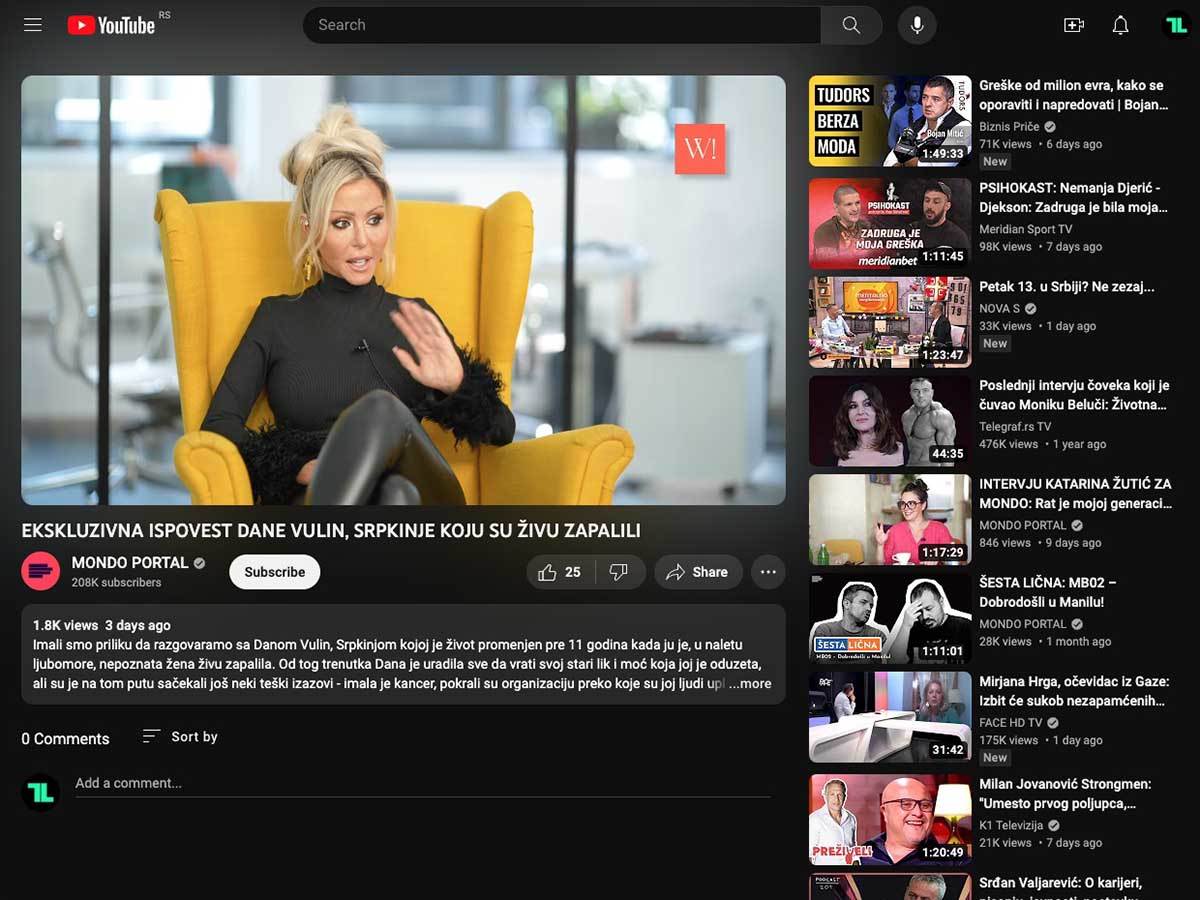
Task: Open the YouTube voice search microphone
Action: [916, 25]
